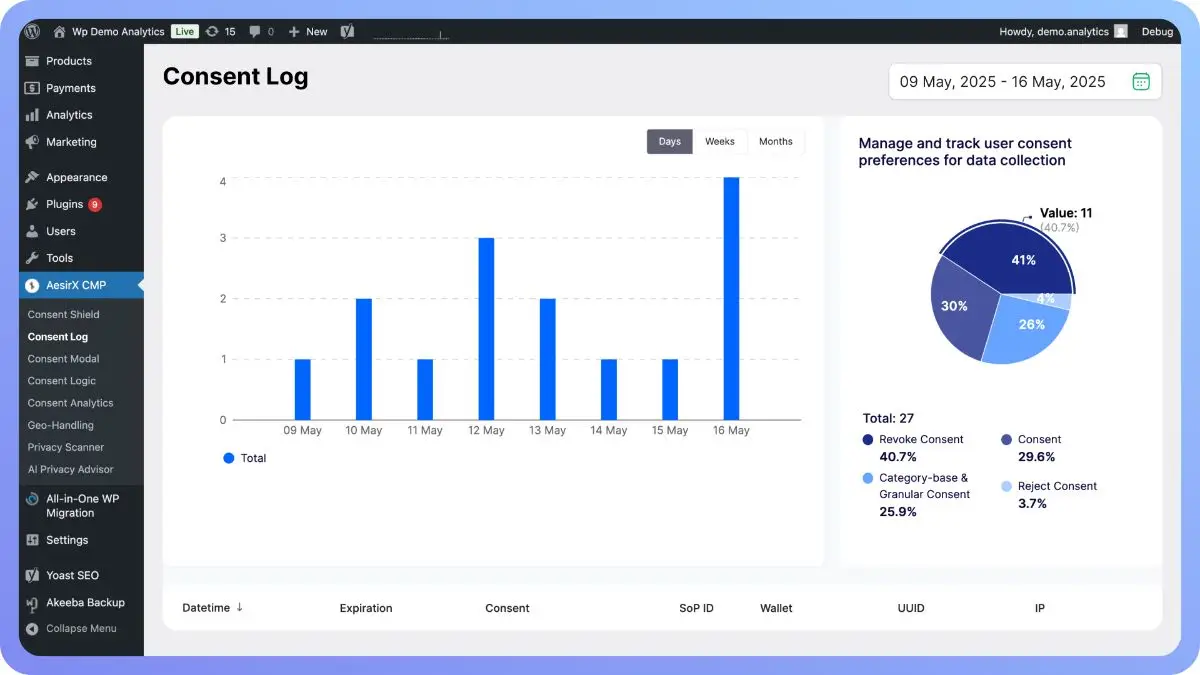Screen dimensions: 1200x675
Task: Open the Consent Shield page
Action: (x=62, y=314)
